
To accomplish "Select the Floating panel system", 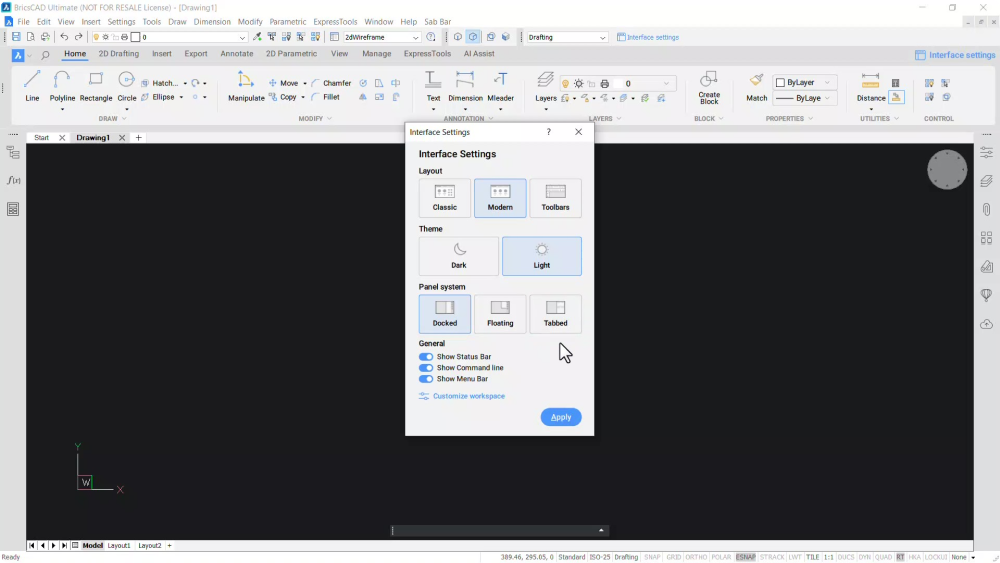I will (500, 314).
